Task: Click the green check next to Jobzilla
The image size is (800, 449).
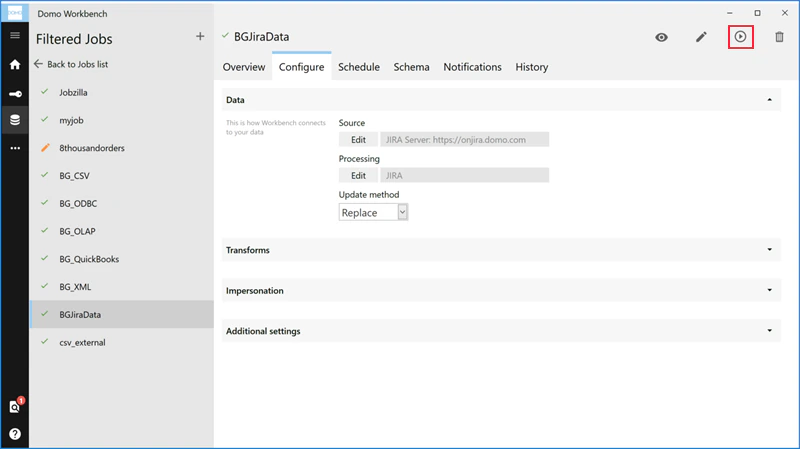Action: [45, 92]
